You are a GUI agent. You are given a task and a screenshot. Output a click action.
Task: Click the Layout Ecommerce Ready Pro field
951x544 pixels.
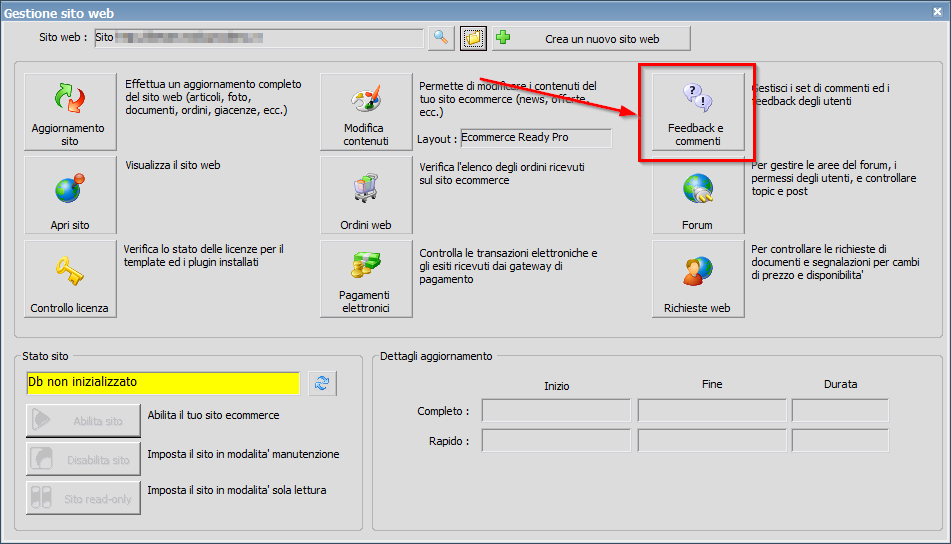tap(535, 138)
